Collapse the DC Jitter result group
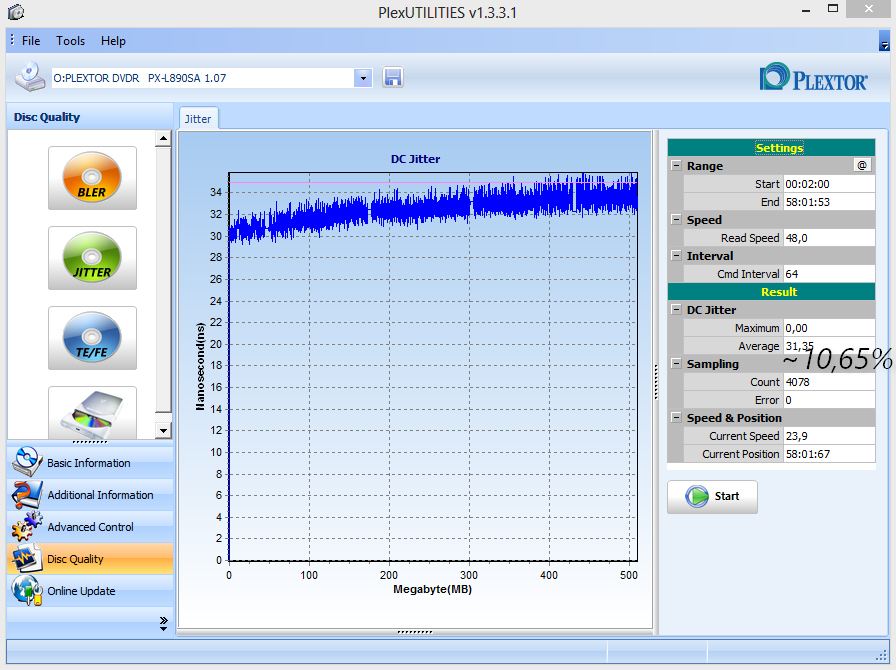Screen dimensions: 896x670 [676, 310]
